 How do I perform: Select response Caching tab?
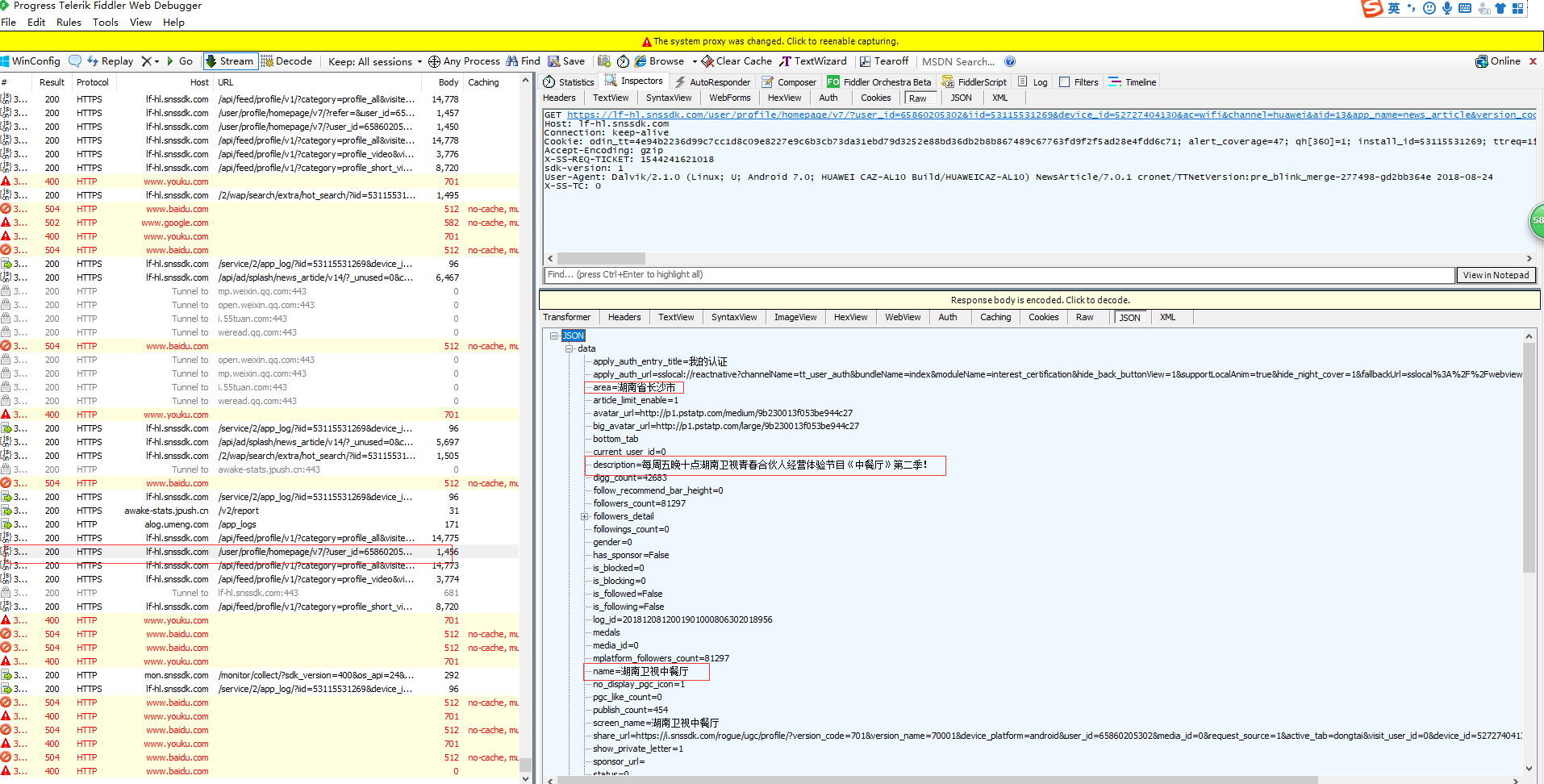click(x=995, y=317)
